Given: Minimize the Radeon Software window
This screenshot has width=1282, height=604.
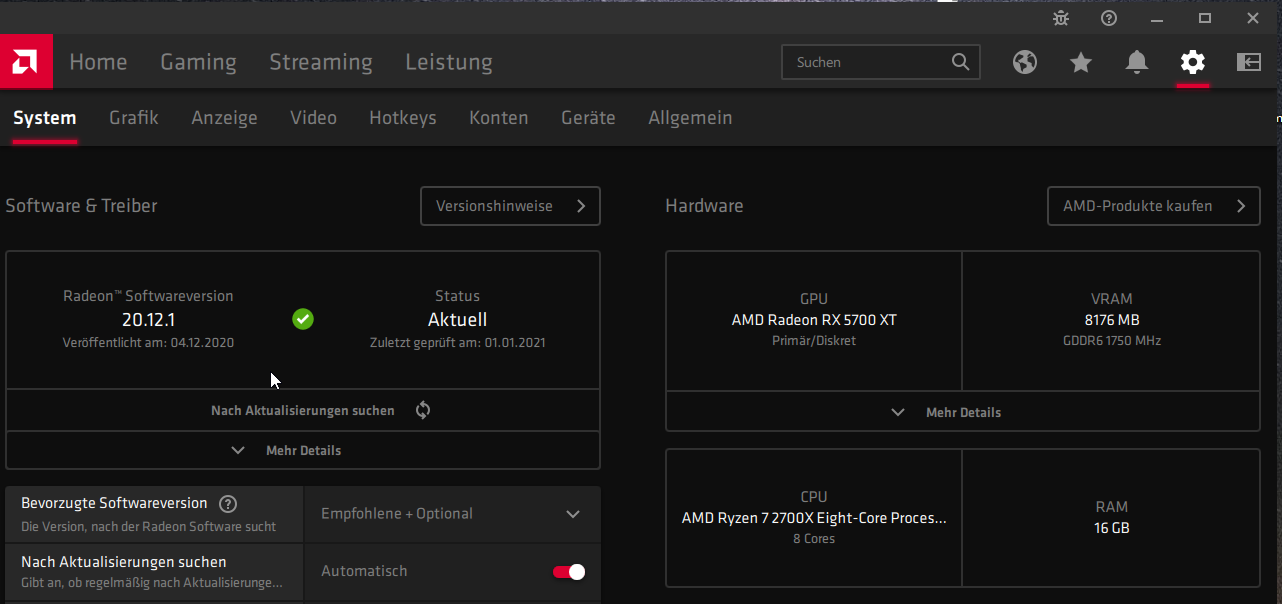Looking at the screenshot, I should [x=1157, y=18].
